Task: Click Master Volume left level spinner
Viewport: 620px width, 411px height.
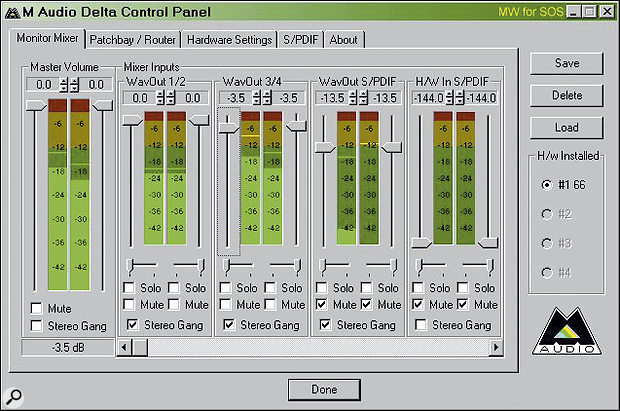Action: click(64, 85)
